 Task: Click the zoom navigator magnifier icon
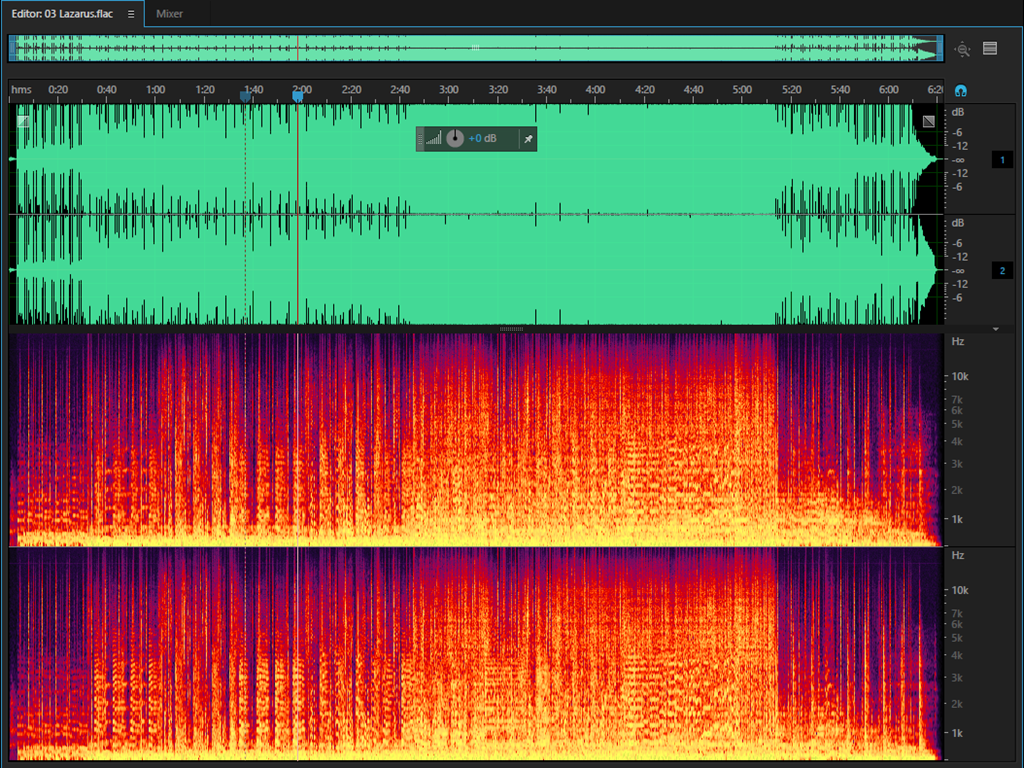click(962, 49)
